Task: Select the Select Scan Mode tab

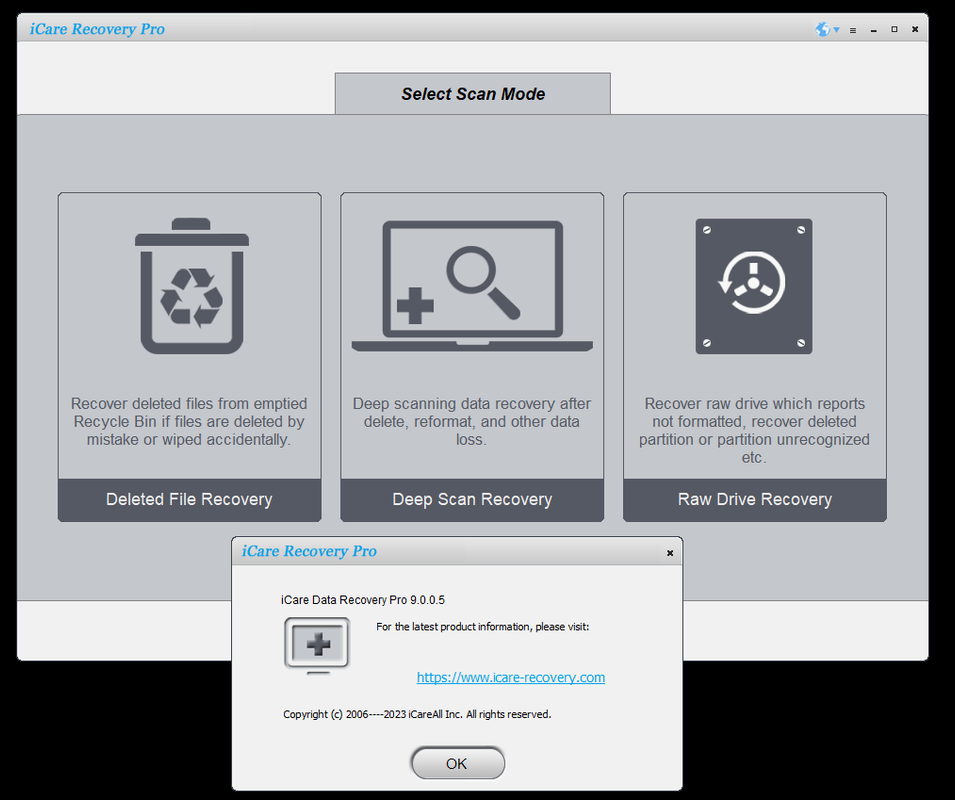Action: click(473, 94)
